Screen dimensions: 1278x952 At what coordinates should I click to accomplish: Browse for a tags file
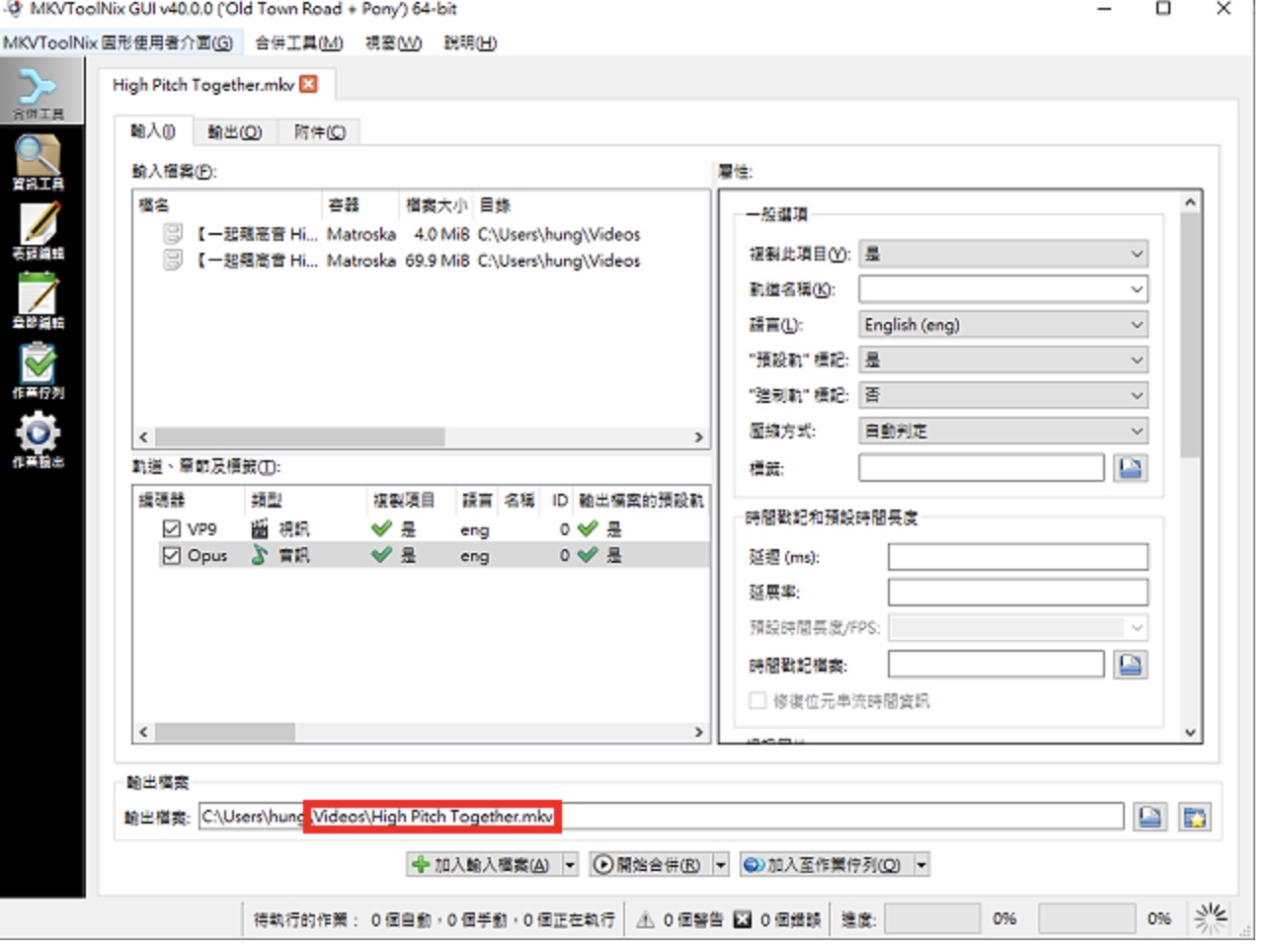(x=1130, y=468)
